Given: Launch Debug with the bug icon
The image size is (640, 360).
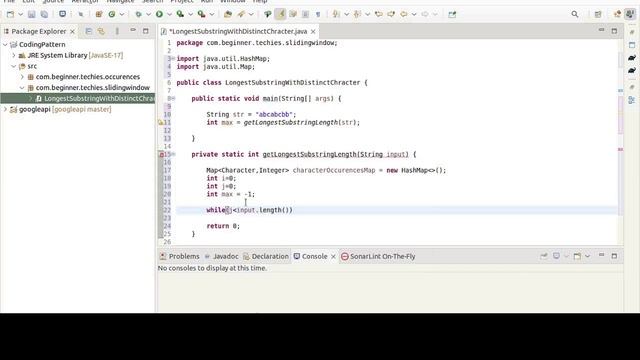Looking at the screenshot, I should [138, 14].
